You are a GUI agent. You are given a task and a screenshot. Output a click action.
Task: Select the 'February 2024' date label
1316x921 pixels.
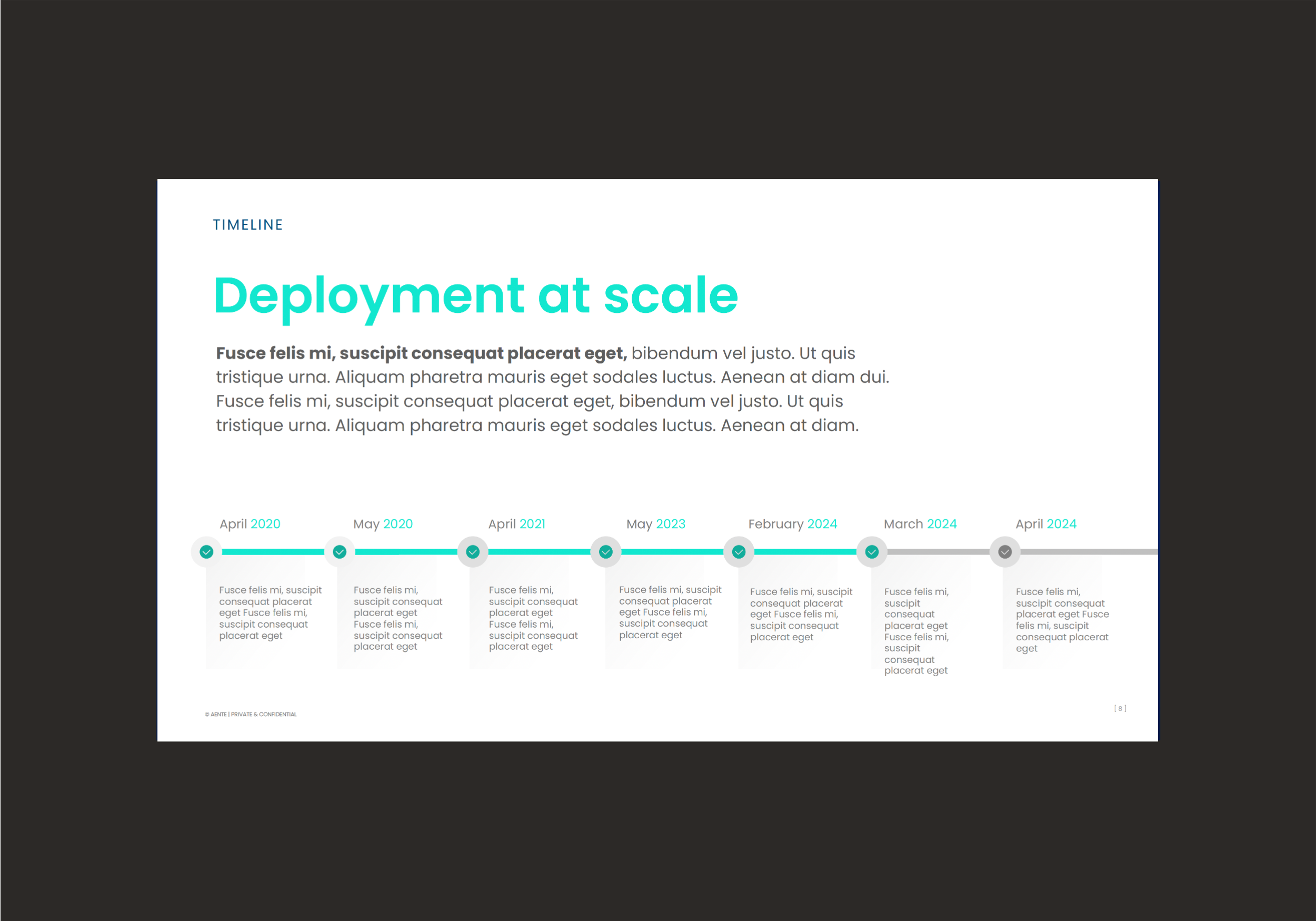792,523
